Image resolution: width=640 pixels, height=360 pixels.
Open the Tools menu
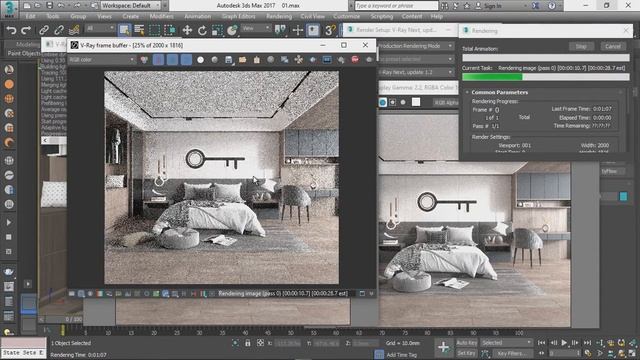click(x=53, y=16)
